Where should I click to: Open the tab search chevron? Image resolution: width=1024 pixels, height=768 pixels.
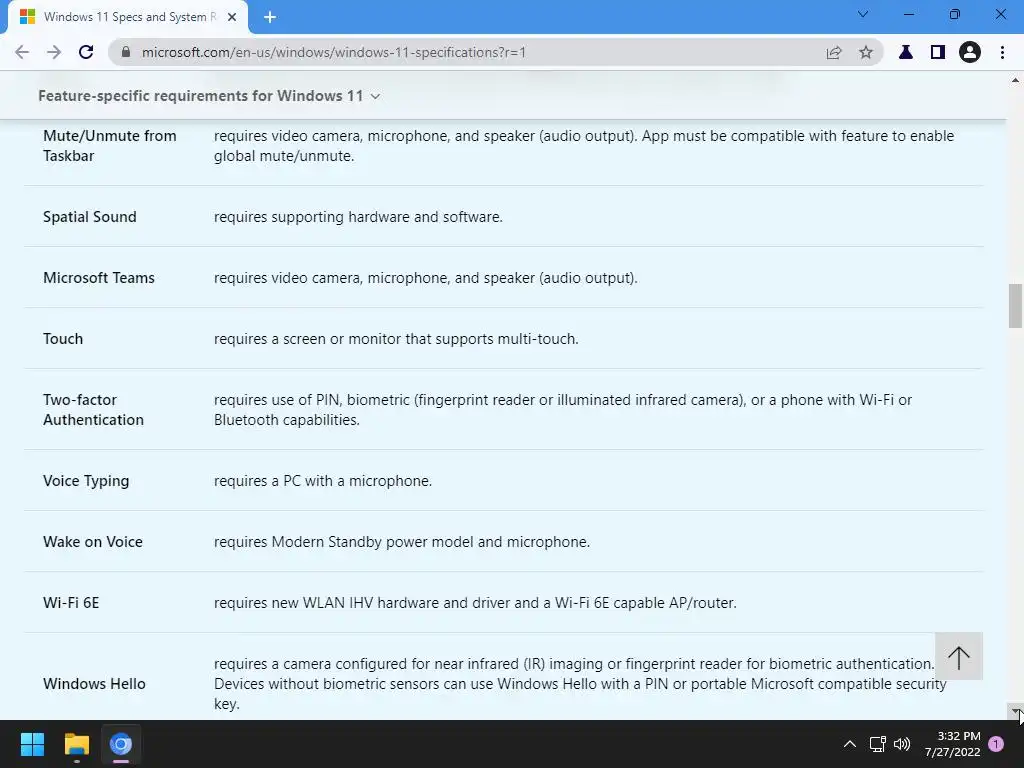(863, 14)
